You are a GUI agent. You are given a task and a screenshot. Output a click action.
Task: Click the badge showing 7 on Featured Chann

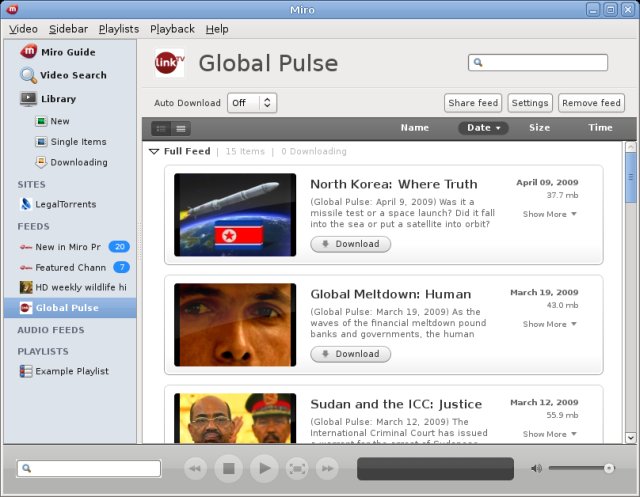(x=121, y=267)
